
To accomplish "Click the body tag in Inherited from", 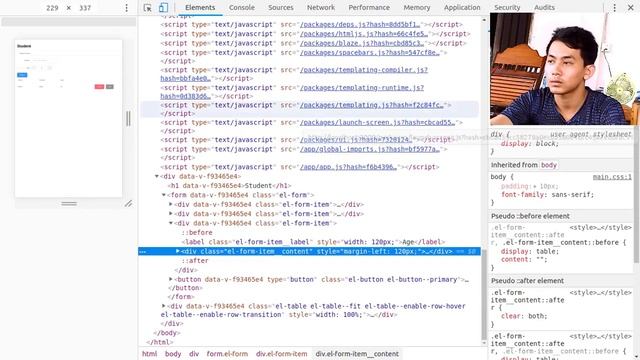I will tap(549, 165).
